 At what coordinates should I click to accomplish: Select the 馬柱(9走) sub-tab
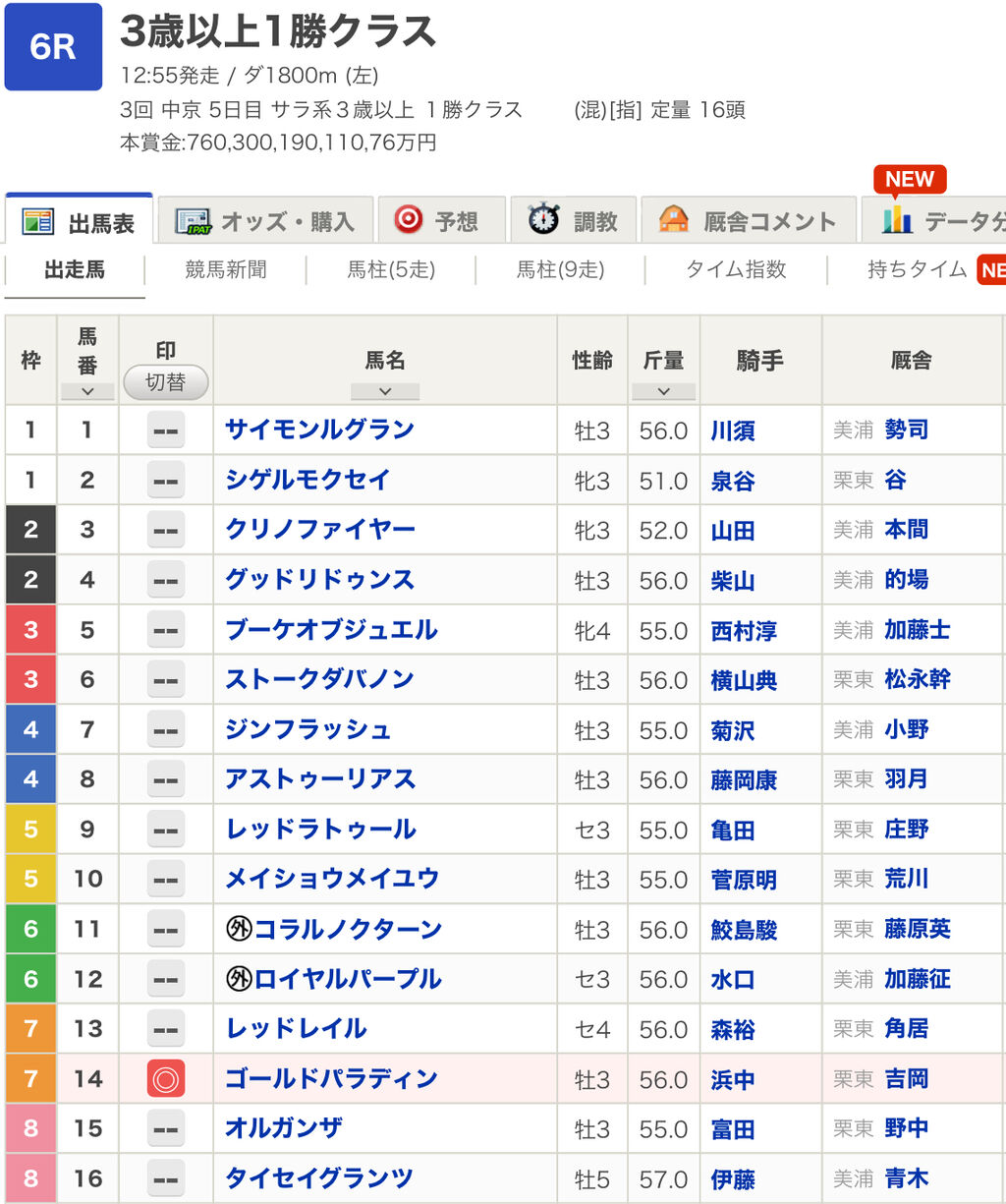[x=560, y=270]
